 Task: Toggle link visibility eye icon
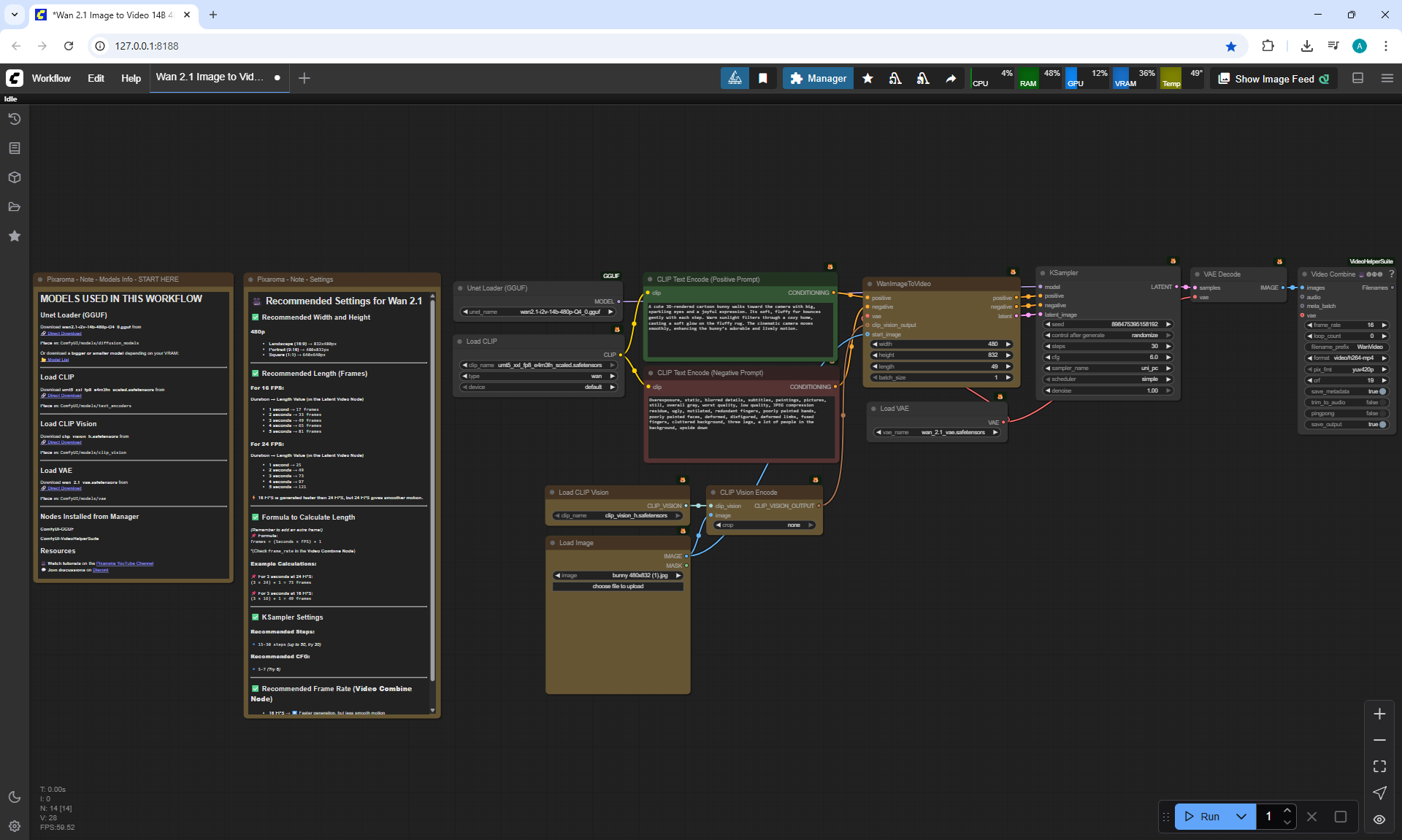[x=1379, y=820]
